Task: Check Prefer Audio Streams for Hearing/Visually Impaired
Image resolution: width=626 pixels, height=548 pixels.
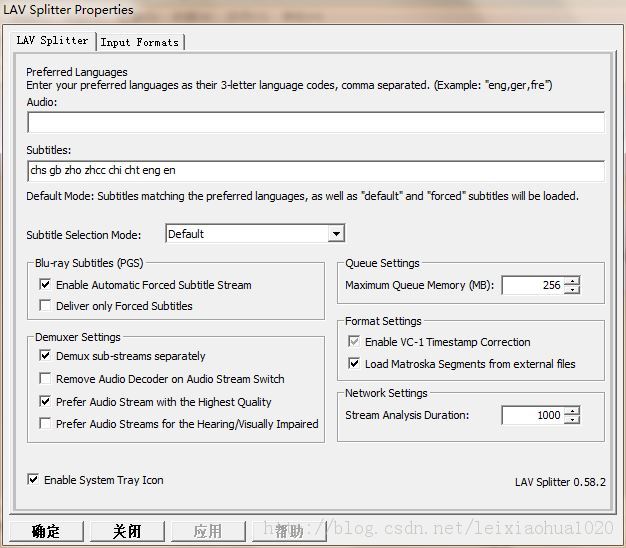Action: pos(45,423)
